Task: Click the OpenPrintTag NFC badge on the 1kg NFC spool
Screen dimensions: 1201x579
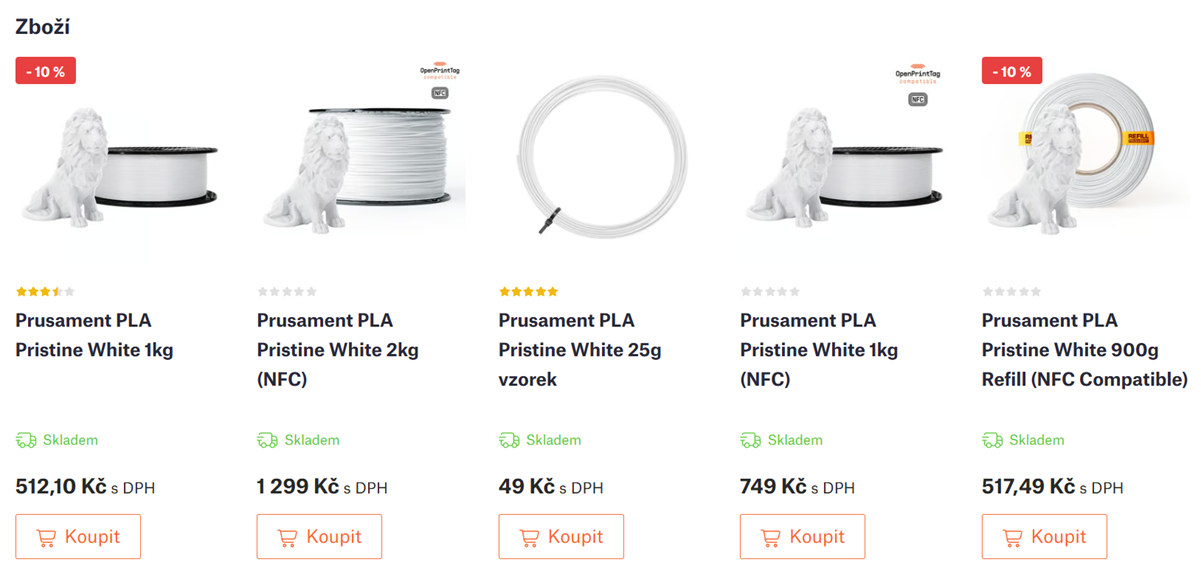Action: [917, 86]
